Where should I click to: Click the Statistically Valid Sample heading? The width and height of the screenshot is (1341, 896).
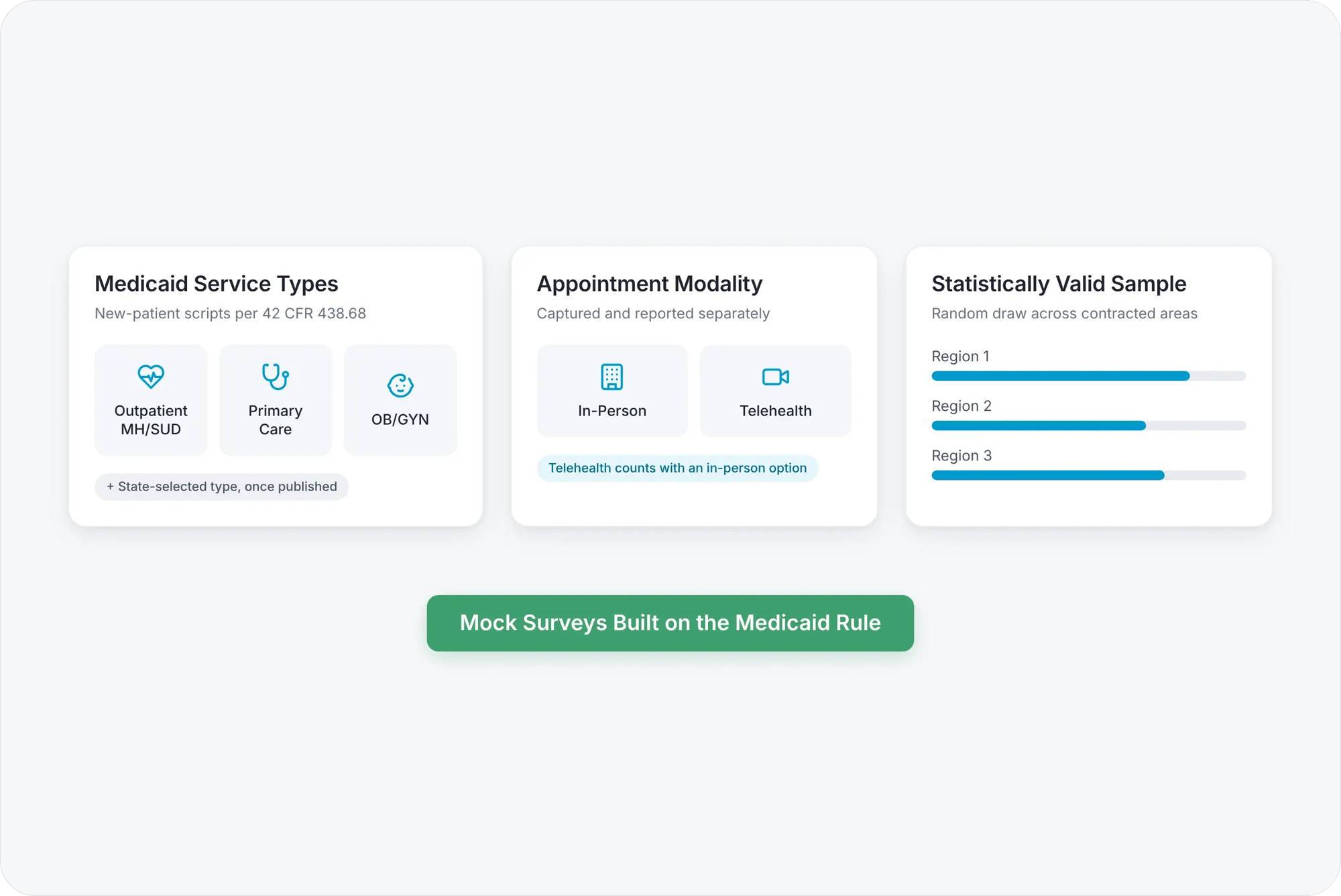tap(1059, 283)
